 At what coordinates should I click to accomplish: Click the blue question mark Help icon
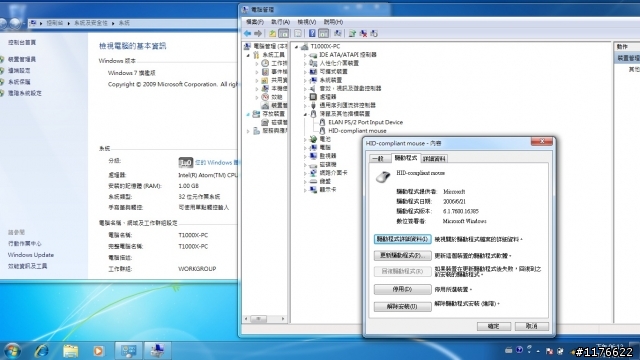pyautogui.click(x=312, y=33)
